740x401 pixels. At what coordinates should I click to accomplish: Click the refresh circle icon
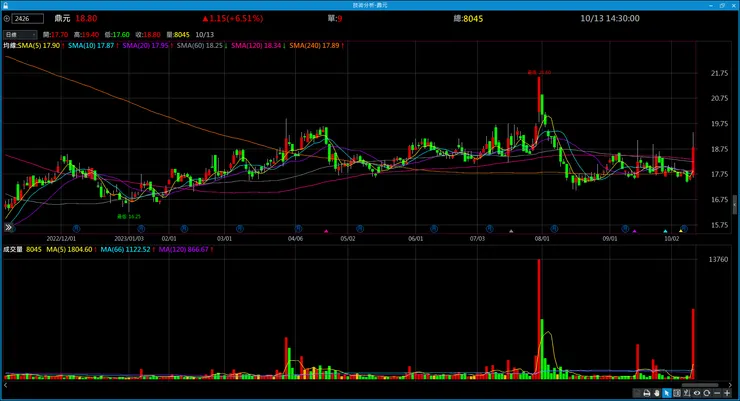(706, 393)
